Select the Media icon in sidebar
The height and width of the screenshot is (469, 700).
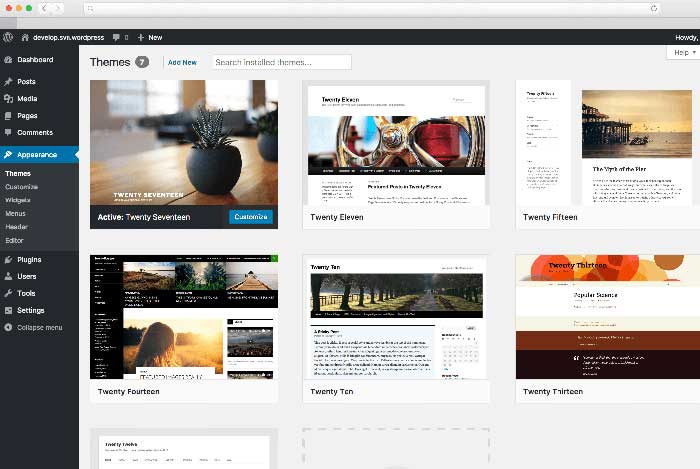coord(8,99)
